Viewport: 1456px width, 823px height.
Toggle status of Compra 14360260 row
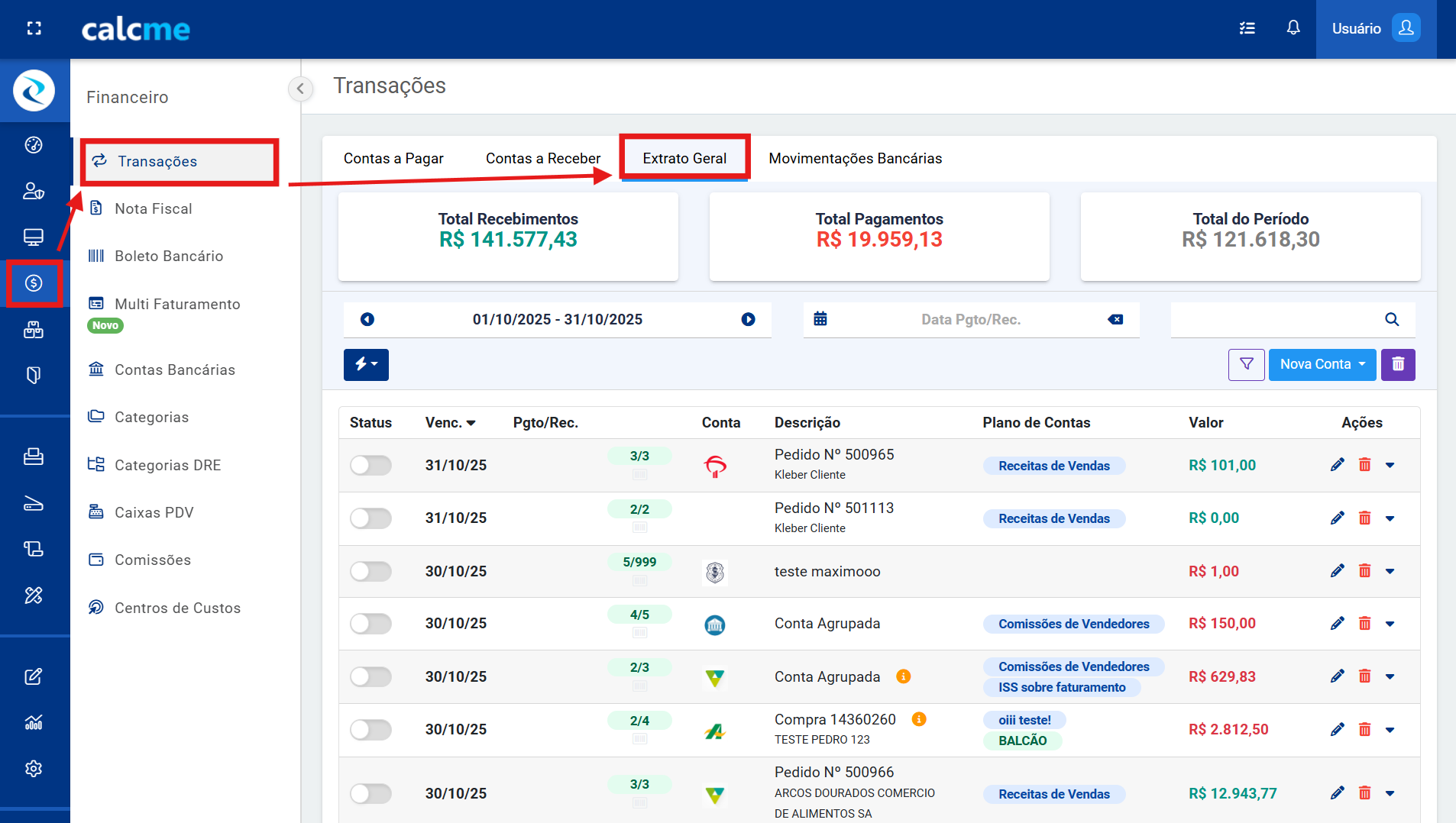[x=370, y=730]
